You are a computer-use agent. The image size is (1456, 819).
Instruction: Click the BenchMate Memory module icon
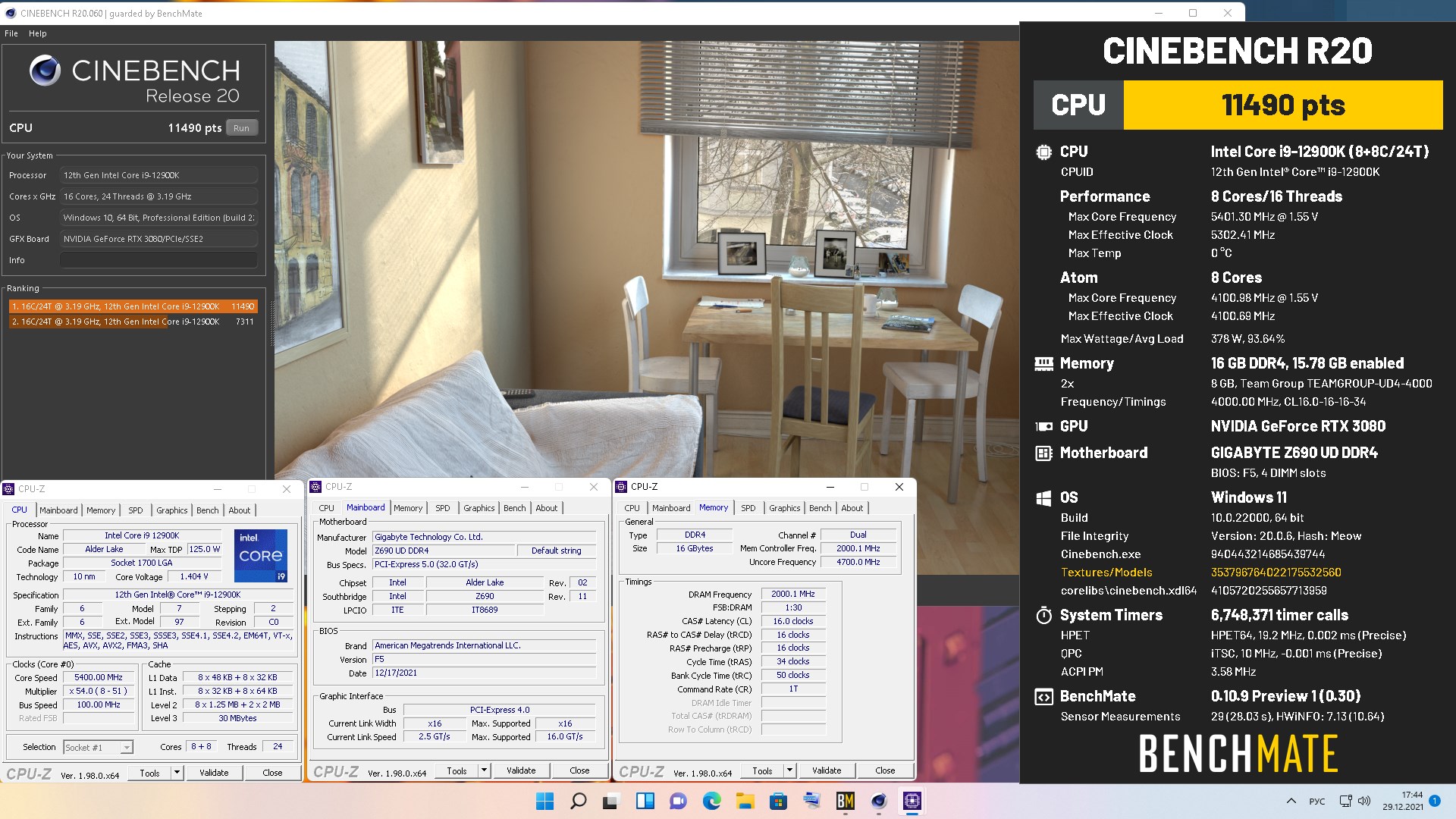(1043, 364)
